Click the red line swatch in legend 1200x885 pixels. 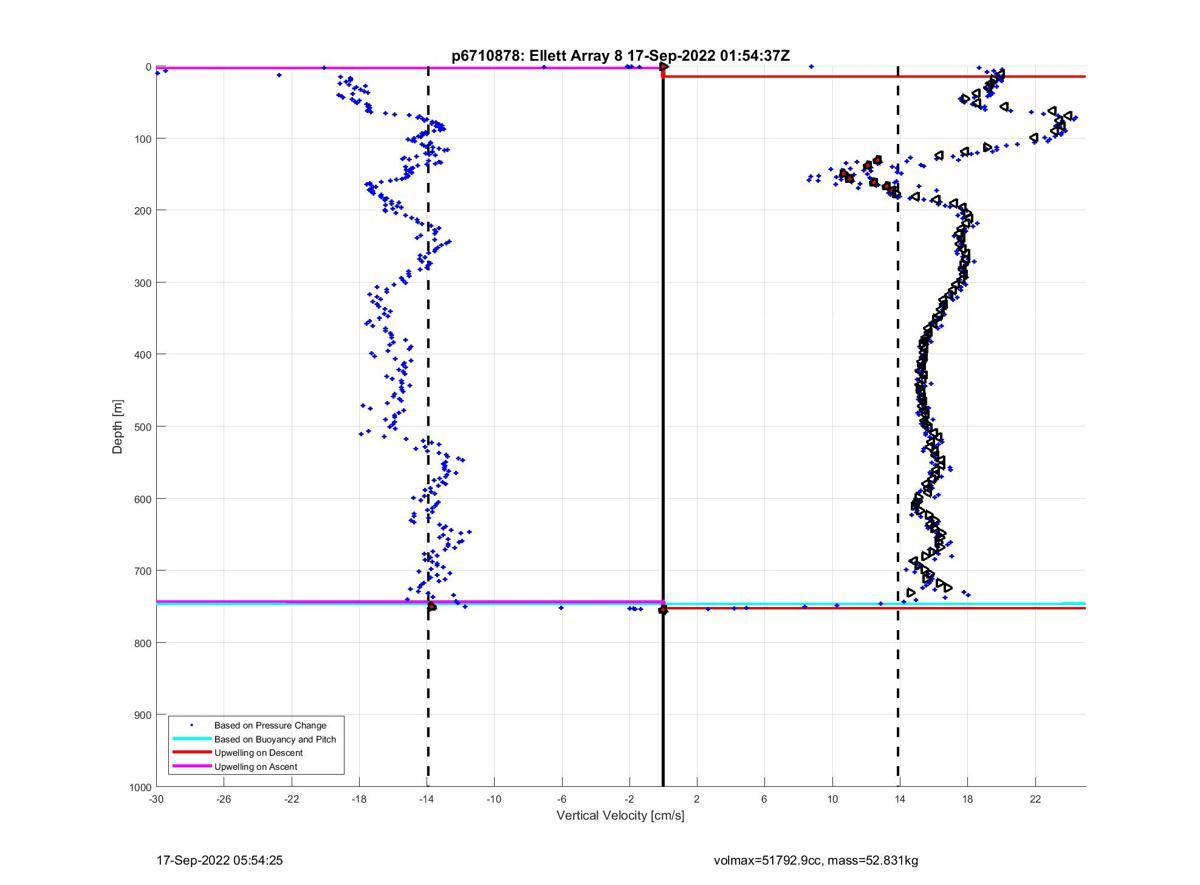click(x=191, y=753)
